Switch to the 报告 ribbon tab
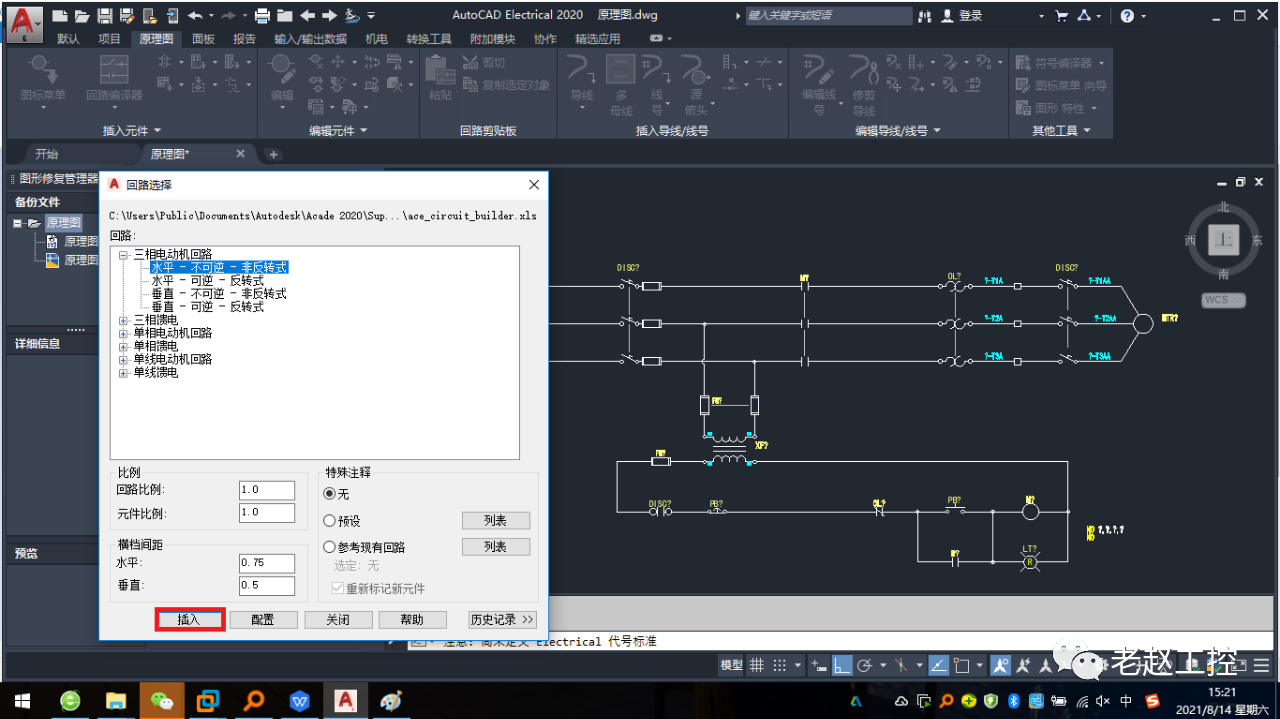Viewport: 1280px width, 719px height. [x=244, y=39]
